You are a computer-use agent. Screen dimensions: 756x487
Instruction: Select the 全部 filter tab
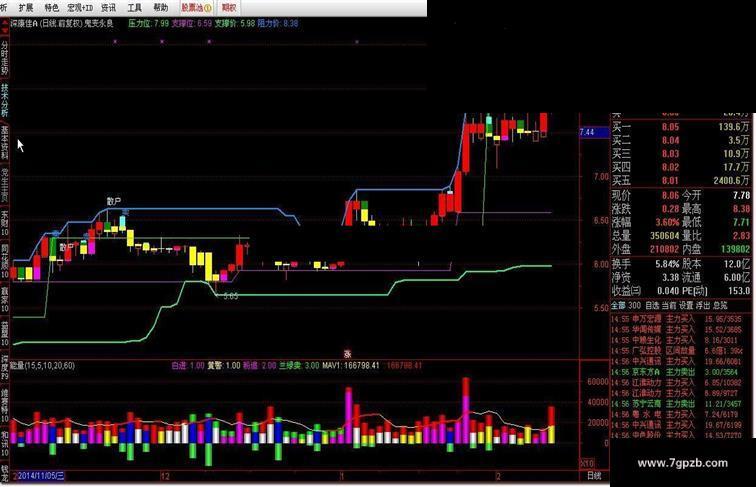click(619, 306)
